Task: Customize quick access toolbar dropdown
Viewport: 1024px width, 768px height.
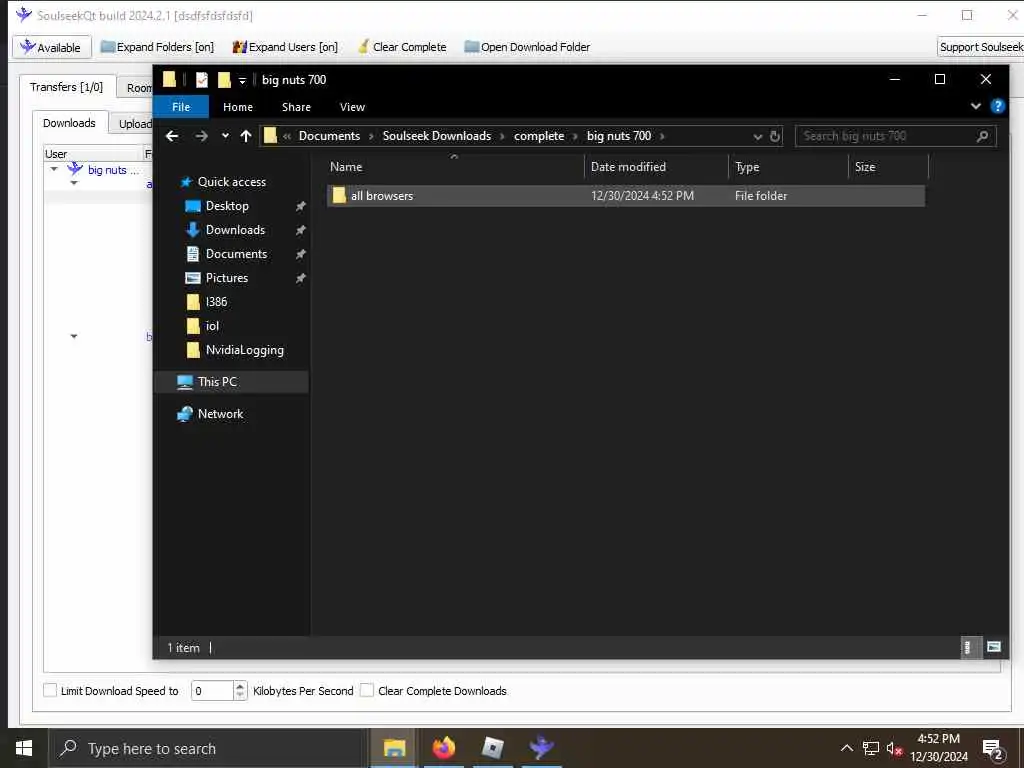Action: point(242,80)
